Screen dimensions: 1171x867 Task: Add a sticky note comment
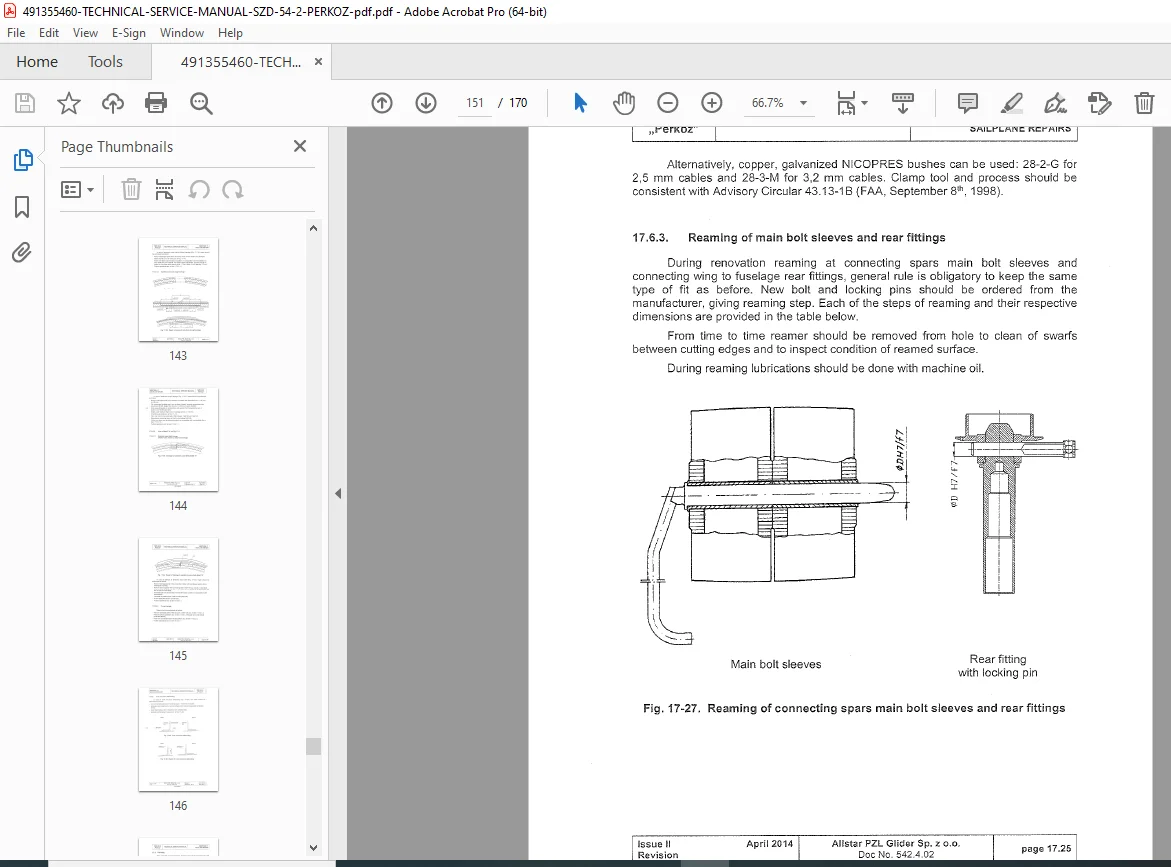click(x=967, y=103)
